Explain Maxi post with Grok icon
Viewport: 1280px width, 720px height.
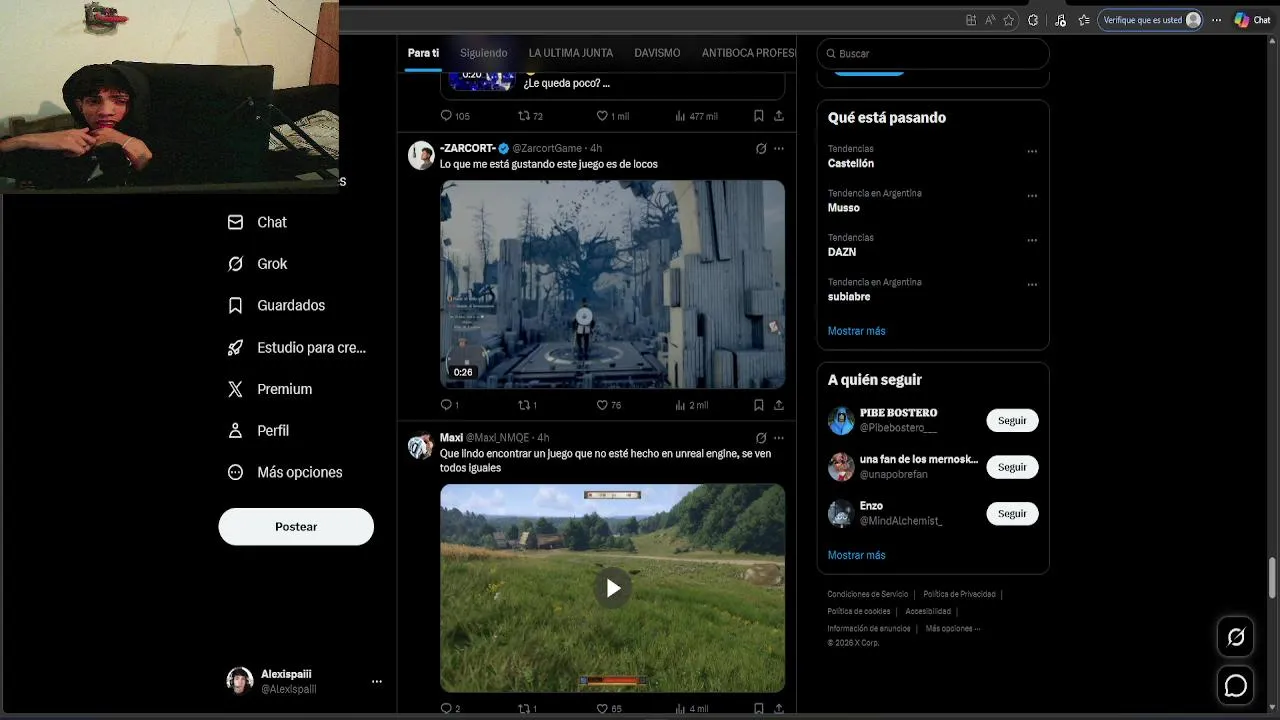pyautogui.click(x=761, y=437)
